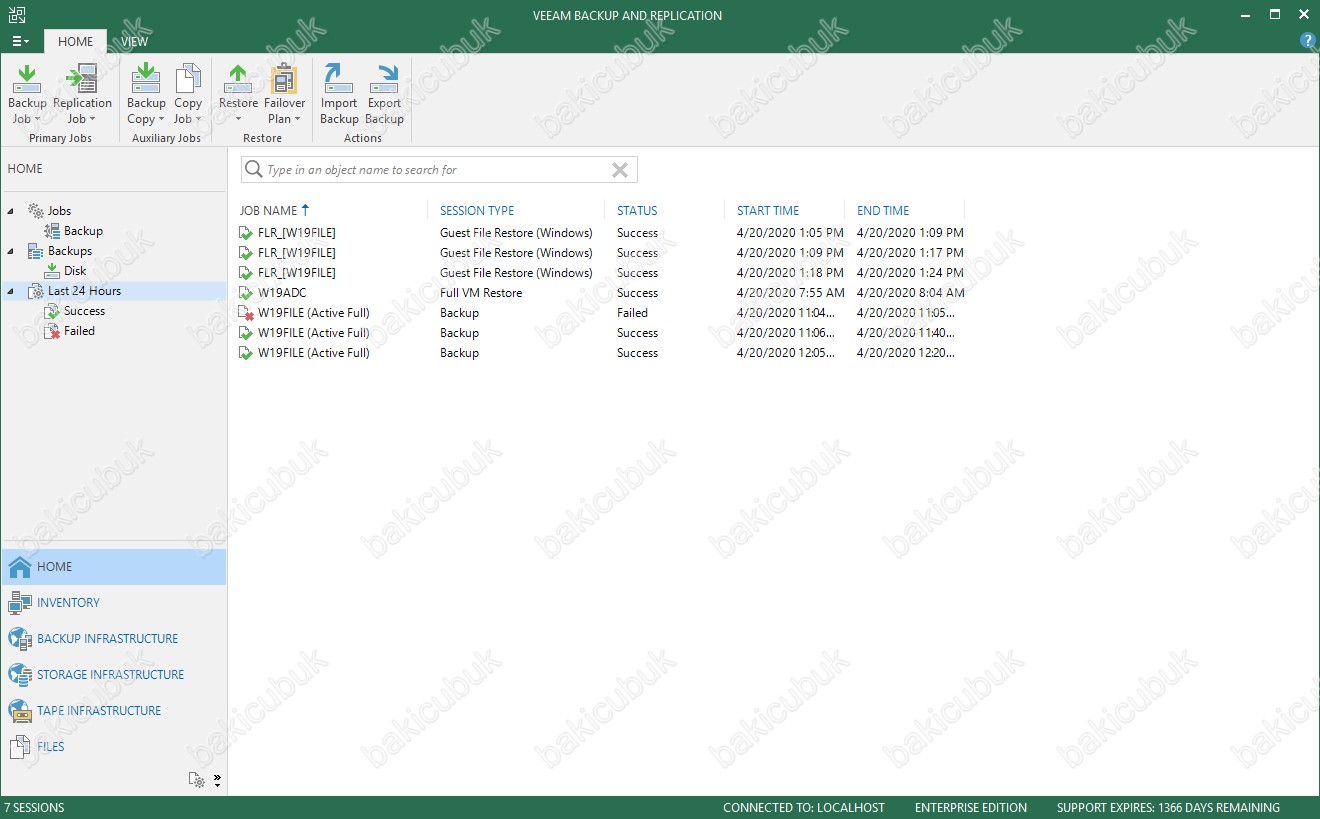
Task: Switch to the HOME ribbon tab
Action: (x=76, y=41)
